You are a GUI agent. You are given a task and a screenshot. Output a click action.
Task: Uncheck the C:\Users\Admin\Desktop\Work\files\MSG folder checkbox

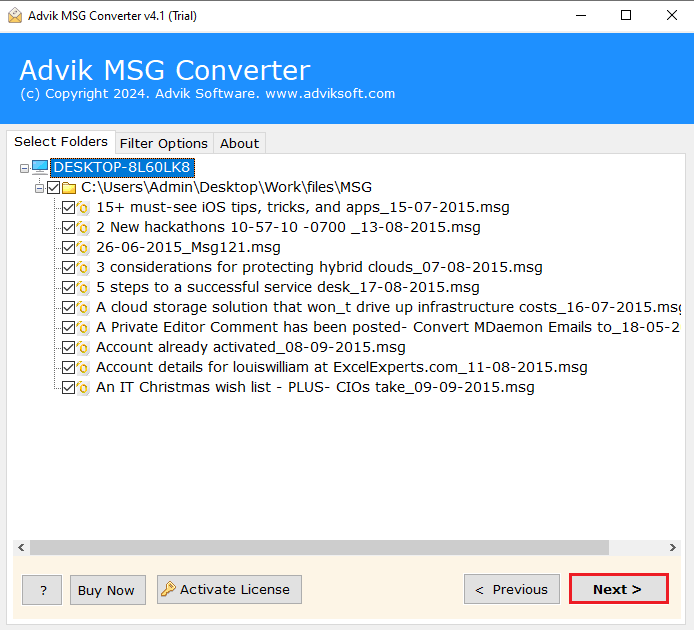tap(54, 188)
